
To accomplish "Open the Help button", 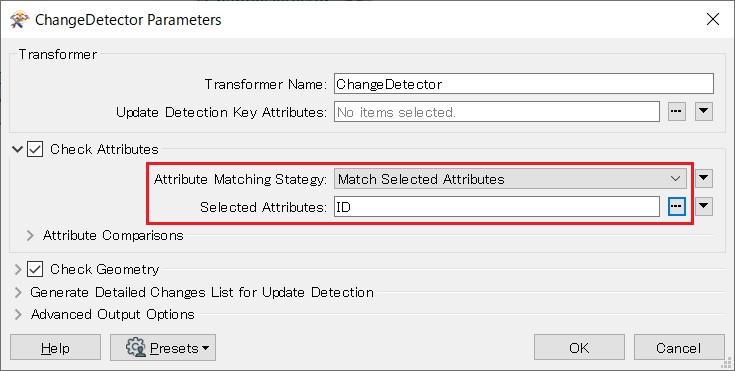I will pos(55,348).
